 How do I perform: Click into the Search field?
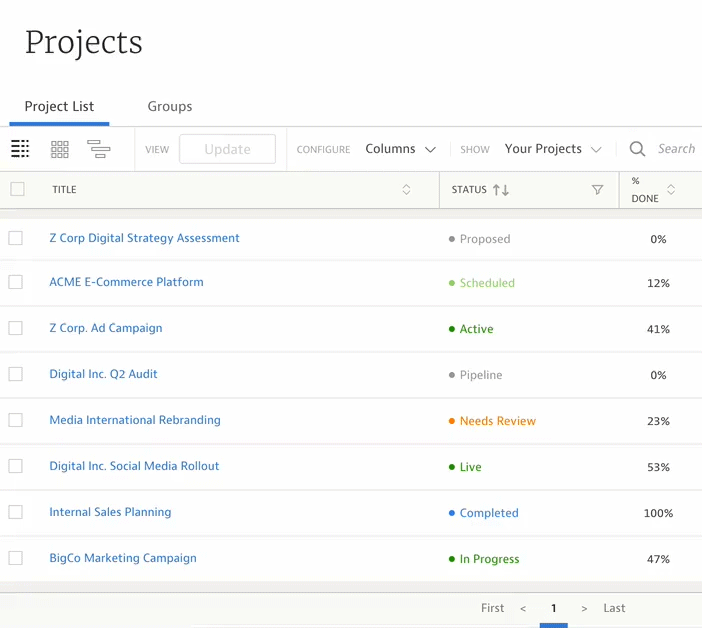[x=676, y=149]
